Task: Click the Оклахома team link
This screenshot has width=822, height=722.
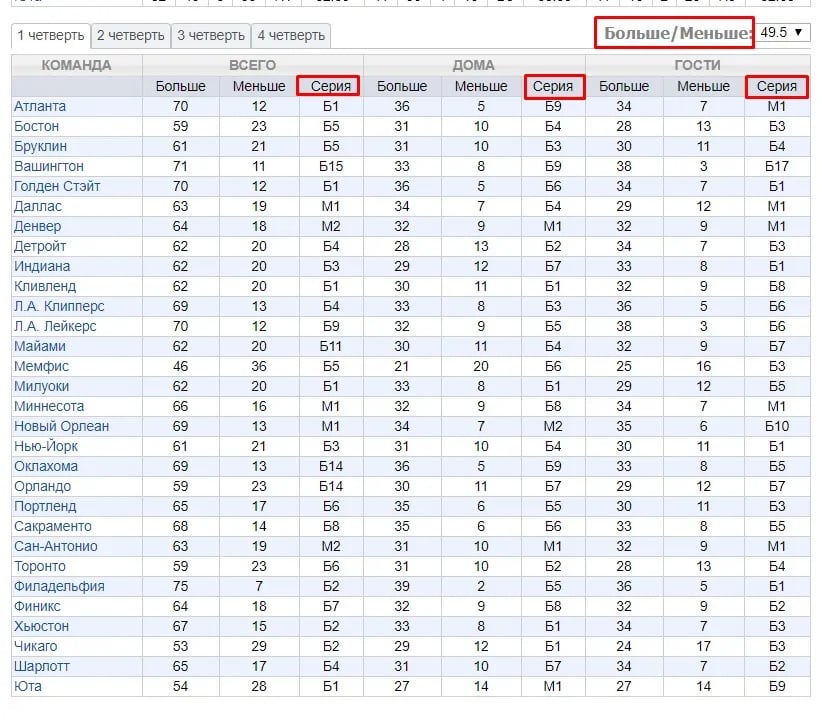Action: (x=46, y=466)
